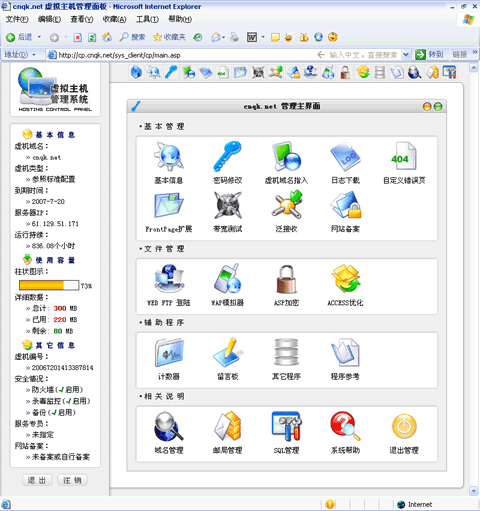Open 程序参考 documents icon

[345, 353]
